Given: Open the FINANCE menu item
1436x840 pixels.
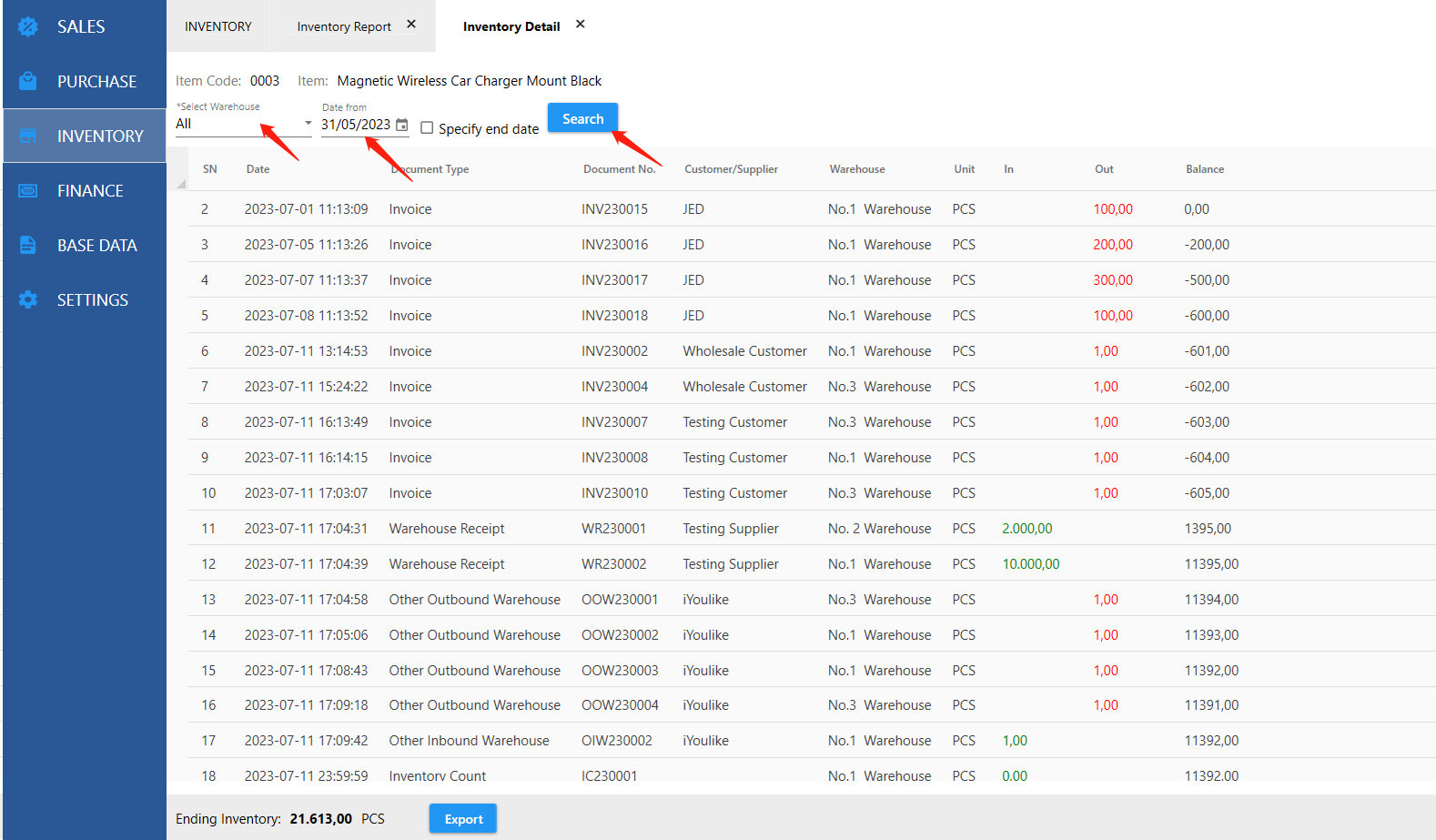Looking at the screenshot, I should coord(90,190).
